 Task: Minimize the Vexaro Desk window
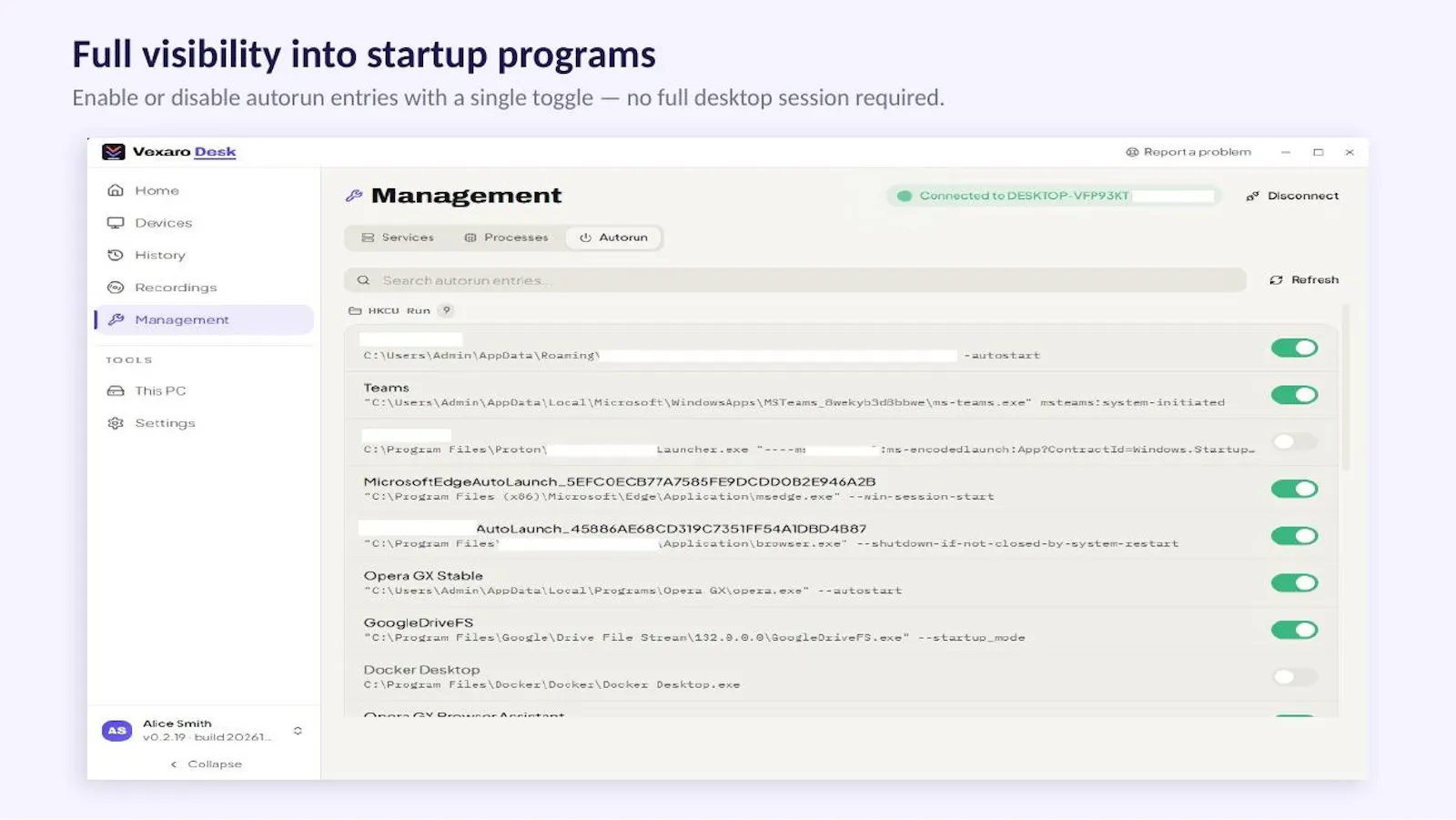click(1285, 152)
